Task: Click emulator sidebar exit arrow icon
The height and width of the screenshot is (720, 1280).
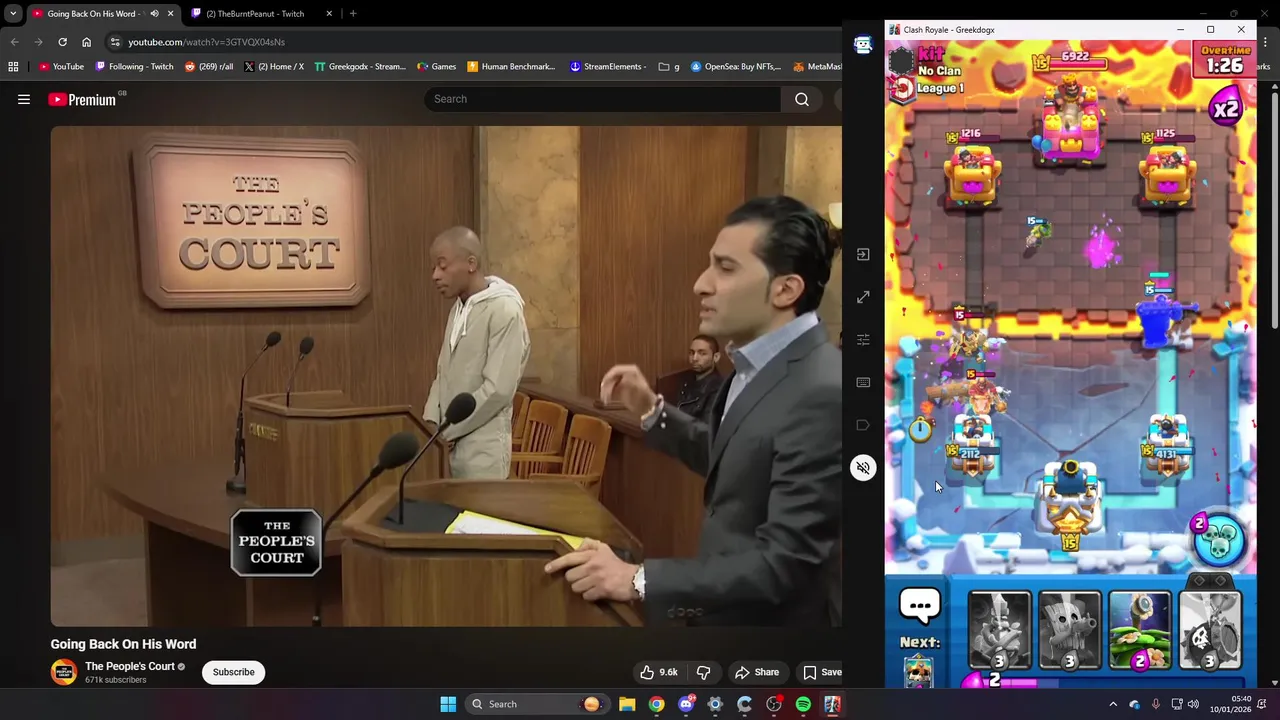Action: click(863, 255)
